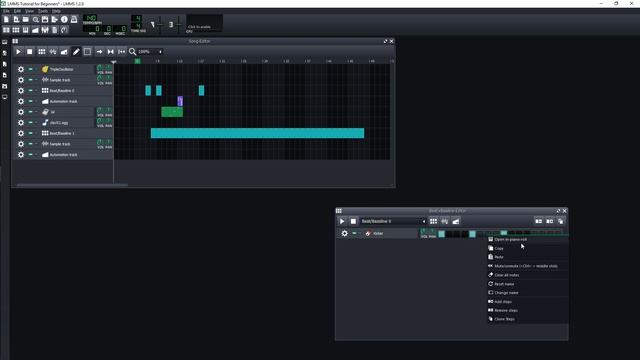Click the Kicker instrument name button

click(x=391, y=233)
